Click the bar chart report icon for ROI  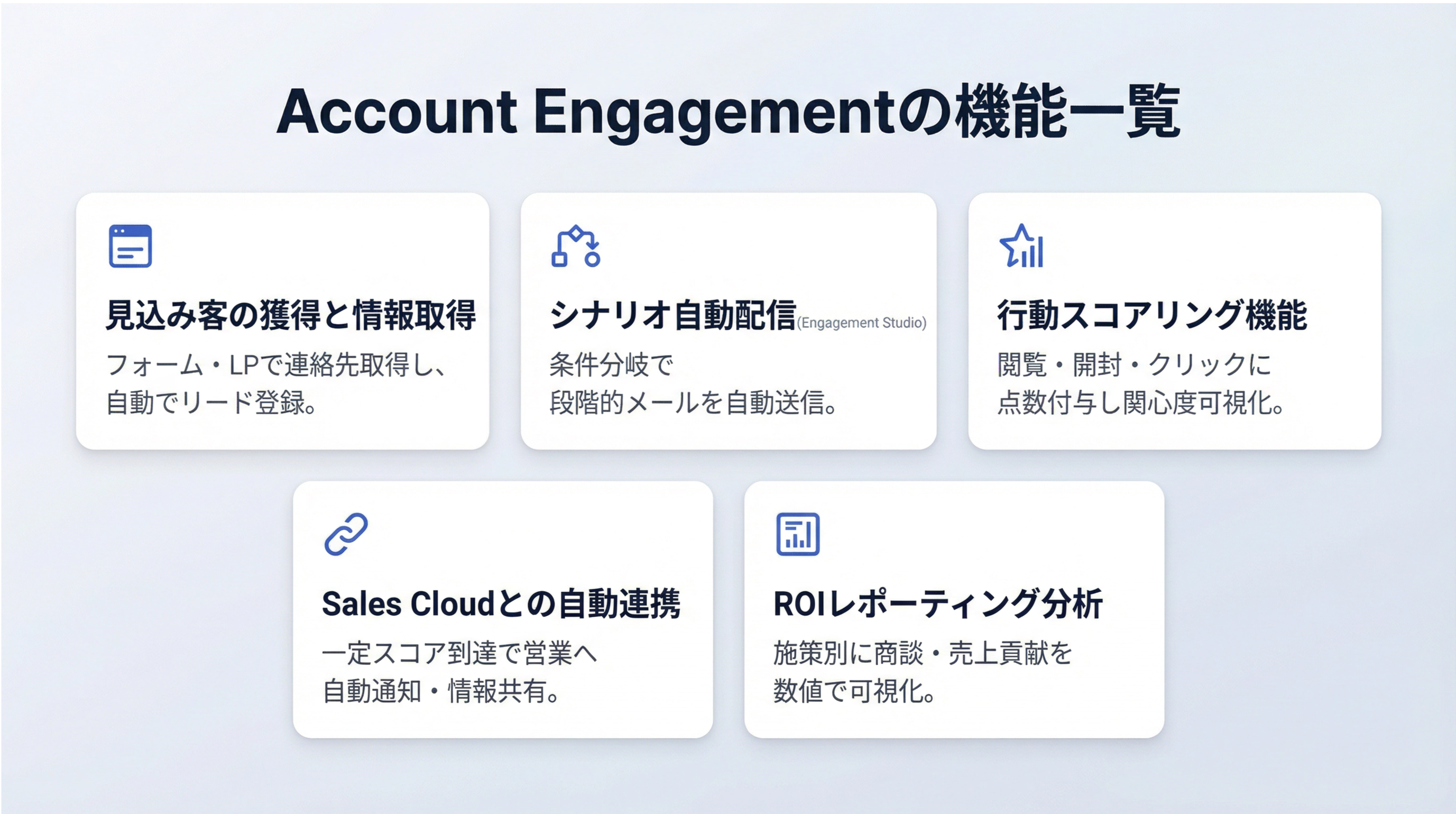coord(797,534)
